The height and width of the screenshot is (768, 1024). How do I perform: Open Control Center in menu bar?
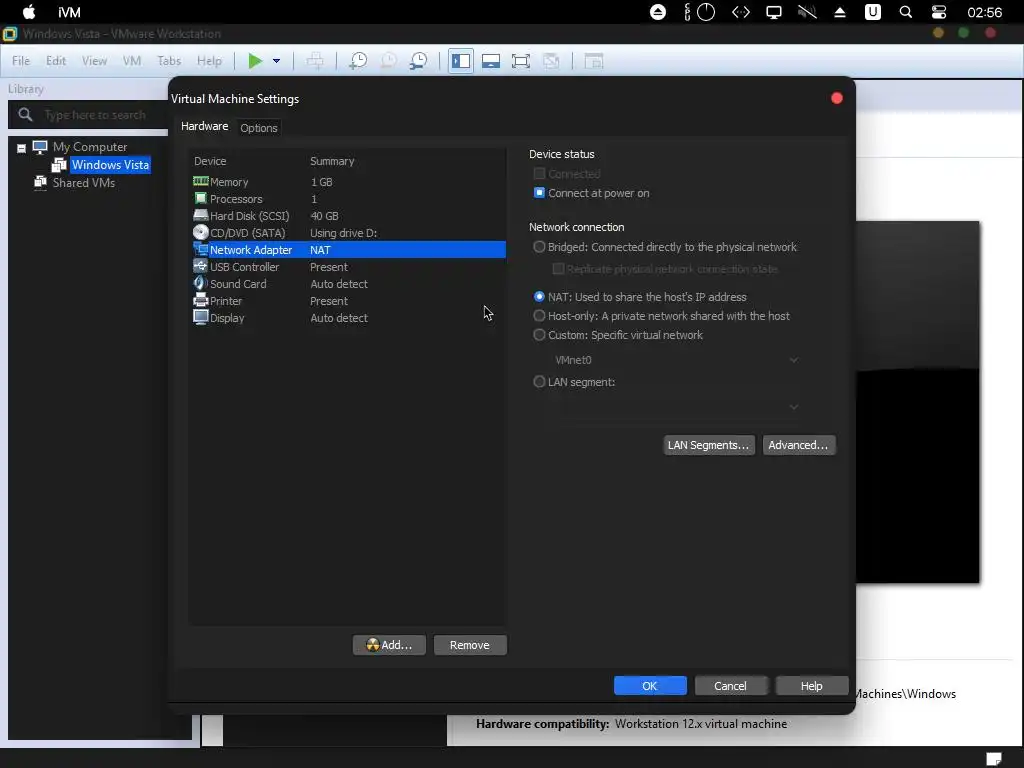939,12
